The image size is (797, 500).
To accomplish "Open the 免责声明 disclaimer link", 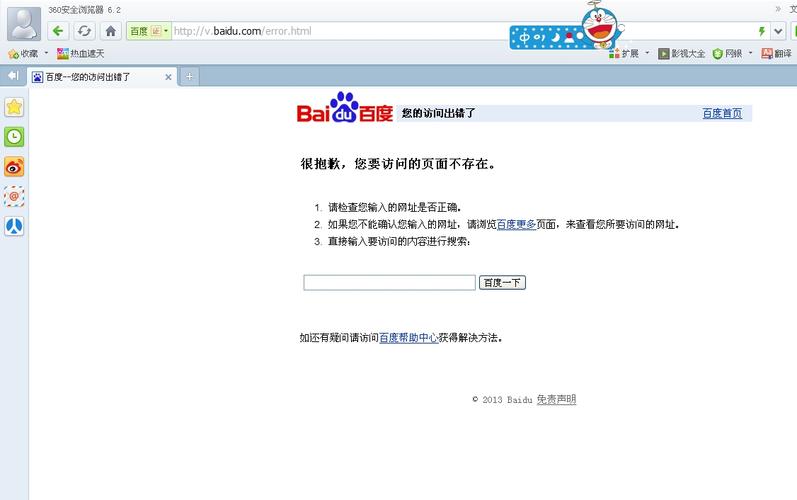I will 556,399.
